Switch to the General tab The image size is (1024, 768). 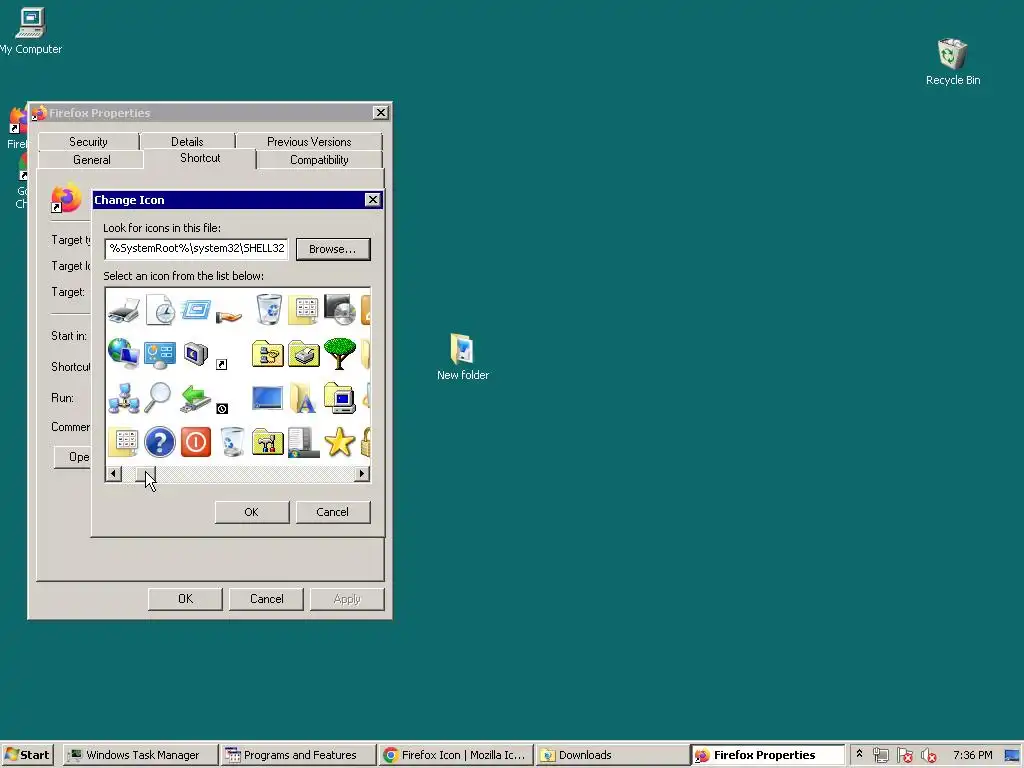(x=91, y=160)
